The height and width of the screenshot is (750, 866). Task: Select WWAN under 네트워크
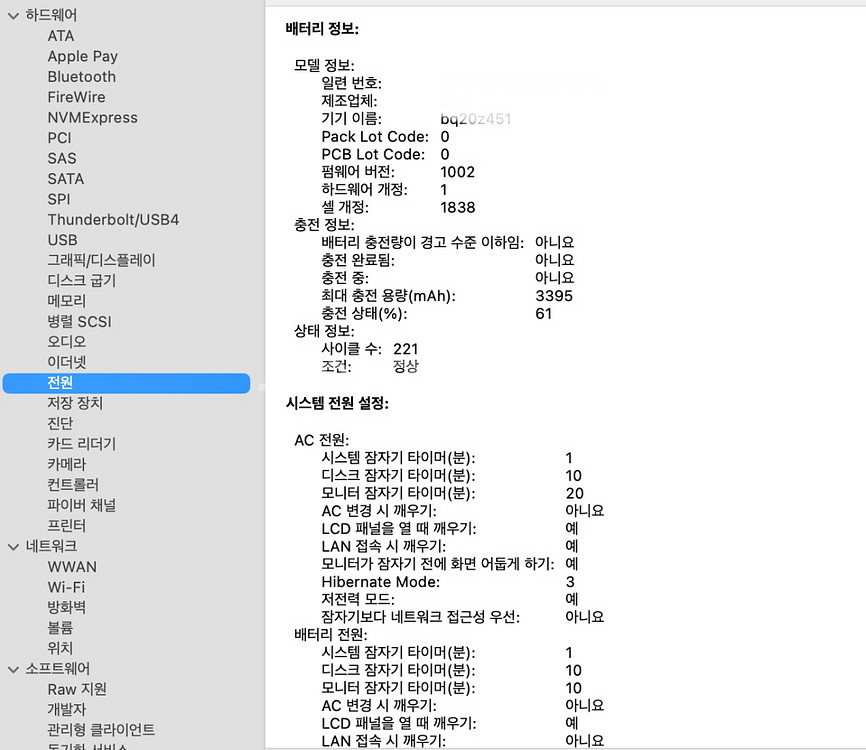coord(72,567)
